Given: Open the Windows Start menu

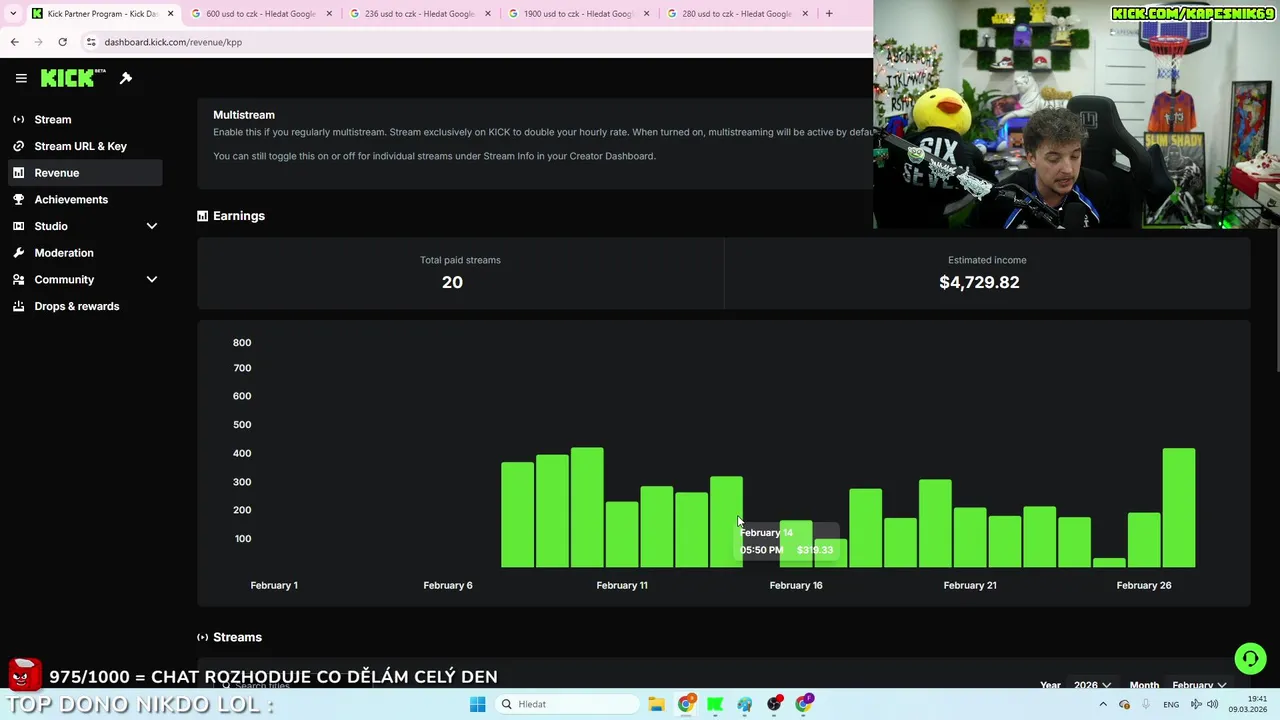Looking at the screenshot, I should [x=477, y=704].
